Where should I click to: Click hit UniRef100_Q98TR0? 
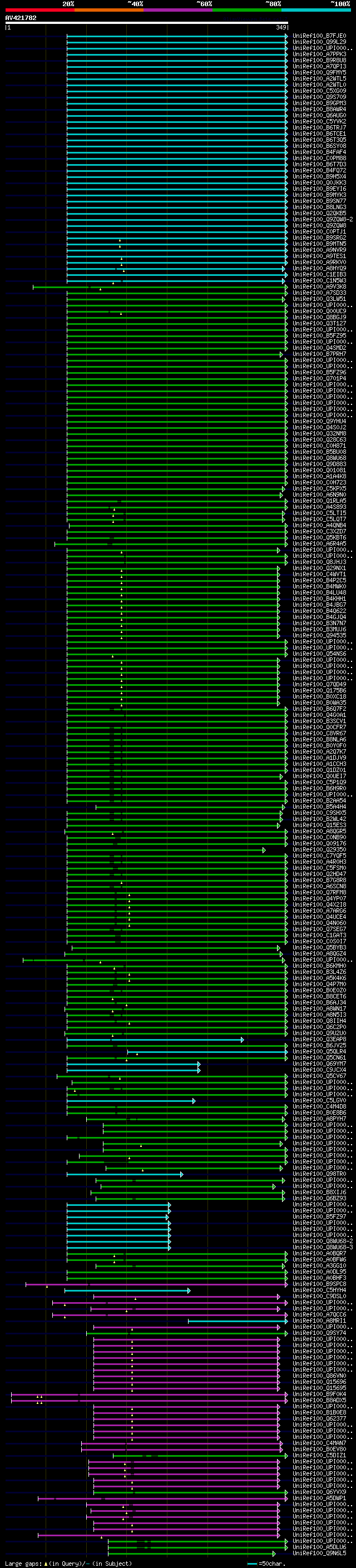[x=319, y=1174]
